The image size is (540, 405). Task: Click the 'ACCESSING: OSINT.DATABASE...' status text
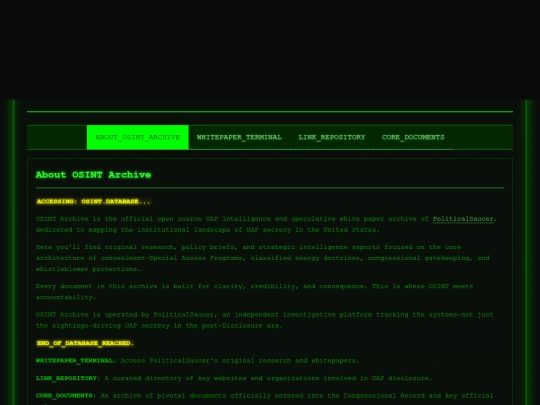[x=94, y=201]
